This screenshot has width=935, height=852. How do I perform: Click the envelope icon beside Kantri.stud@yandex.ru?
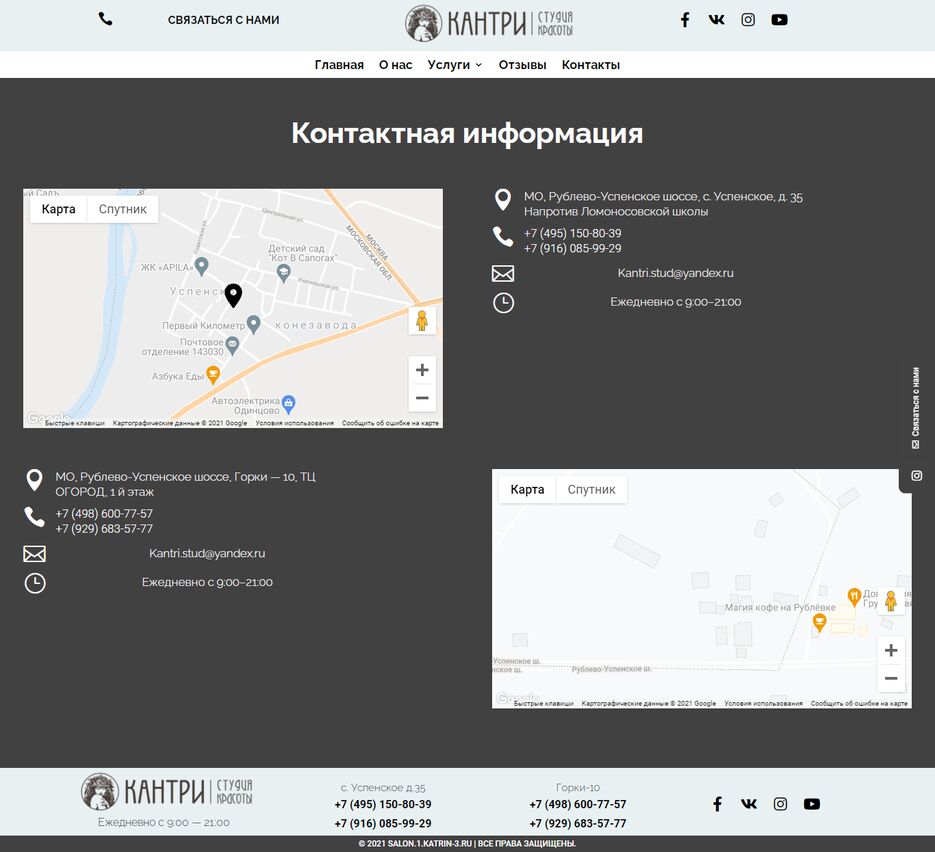[x=503, y=272]
